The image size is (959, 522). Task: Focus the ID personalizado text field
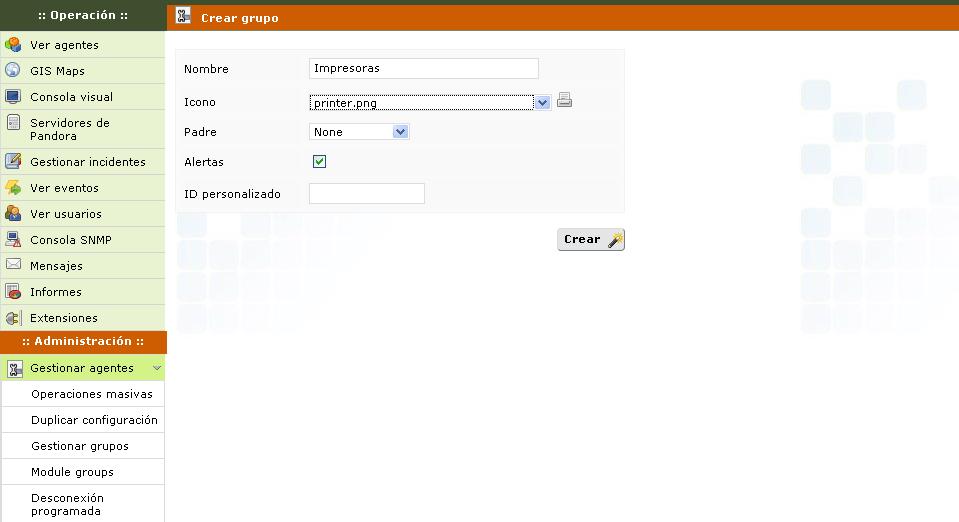point(367,194)
